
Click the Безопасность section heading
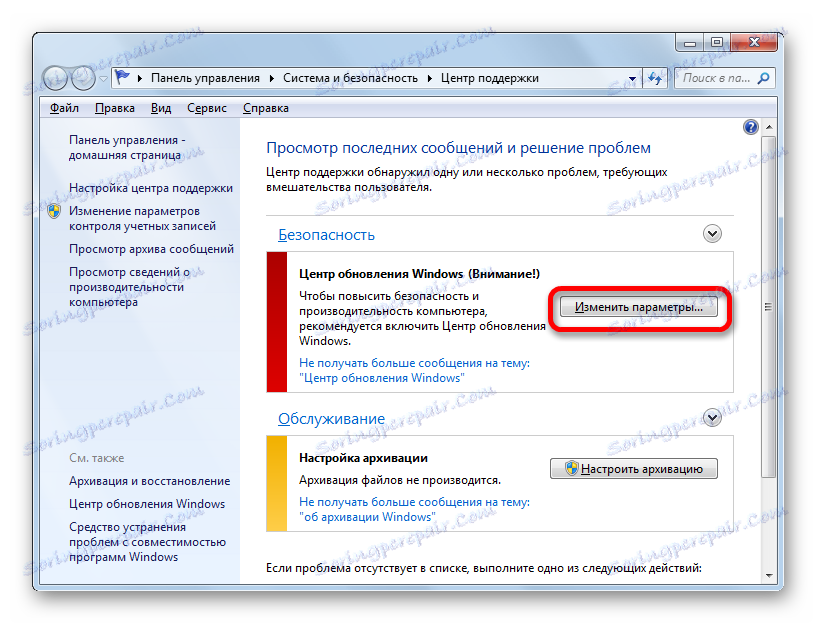pyautogui.click(x=326, y=235)
